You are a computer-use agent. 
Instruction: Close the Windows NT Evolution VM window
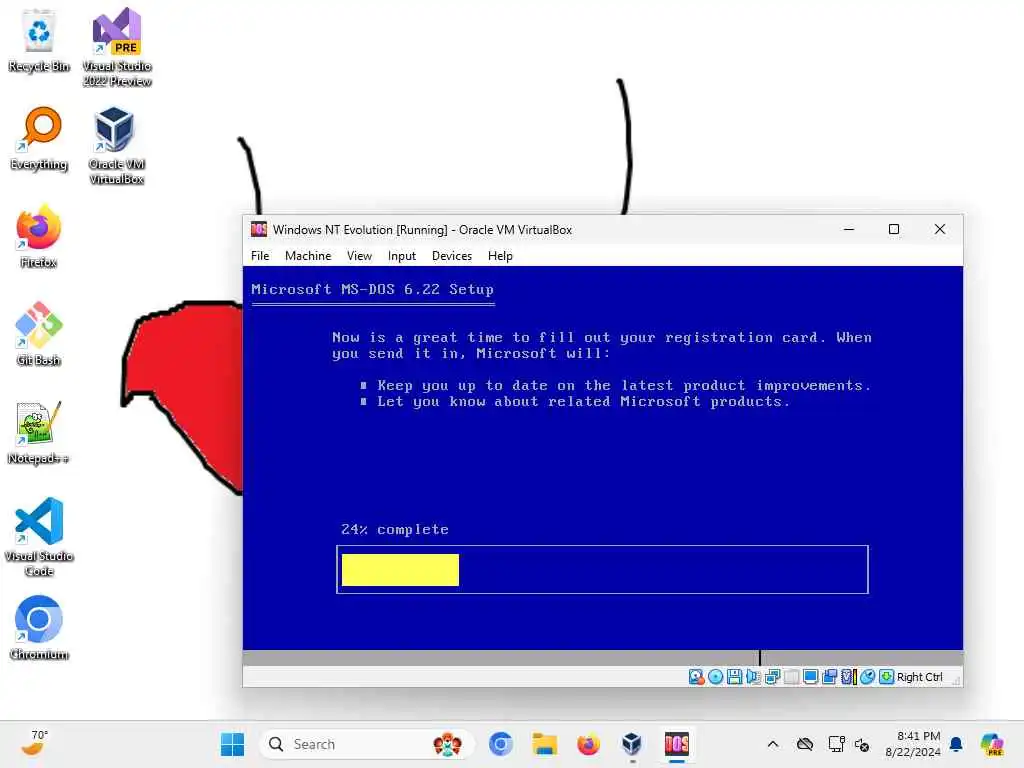940,229
